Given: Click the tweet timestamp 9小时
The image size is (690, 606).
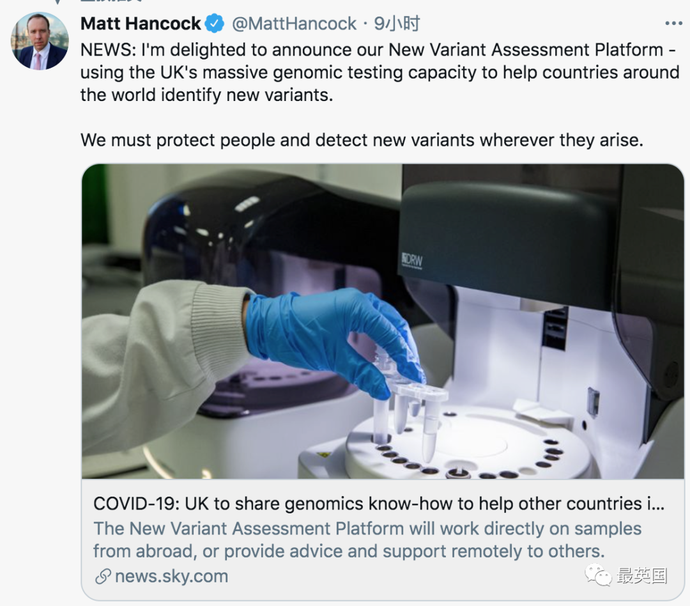Looking at the screenshot, I should click(x=397, y=23).
